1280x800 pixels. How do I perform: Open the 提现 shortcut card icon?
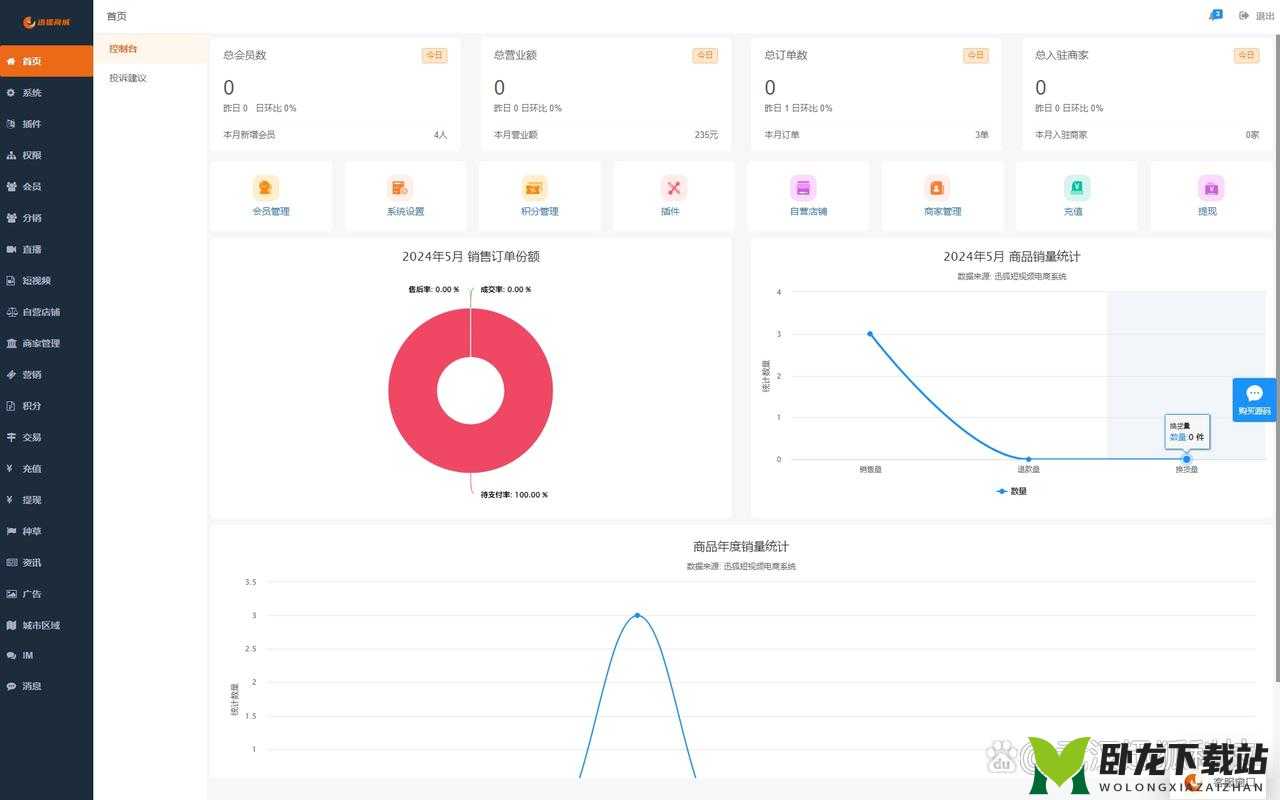[1211, 187]
